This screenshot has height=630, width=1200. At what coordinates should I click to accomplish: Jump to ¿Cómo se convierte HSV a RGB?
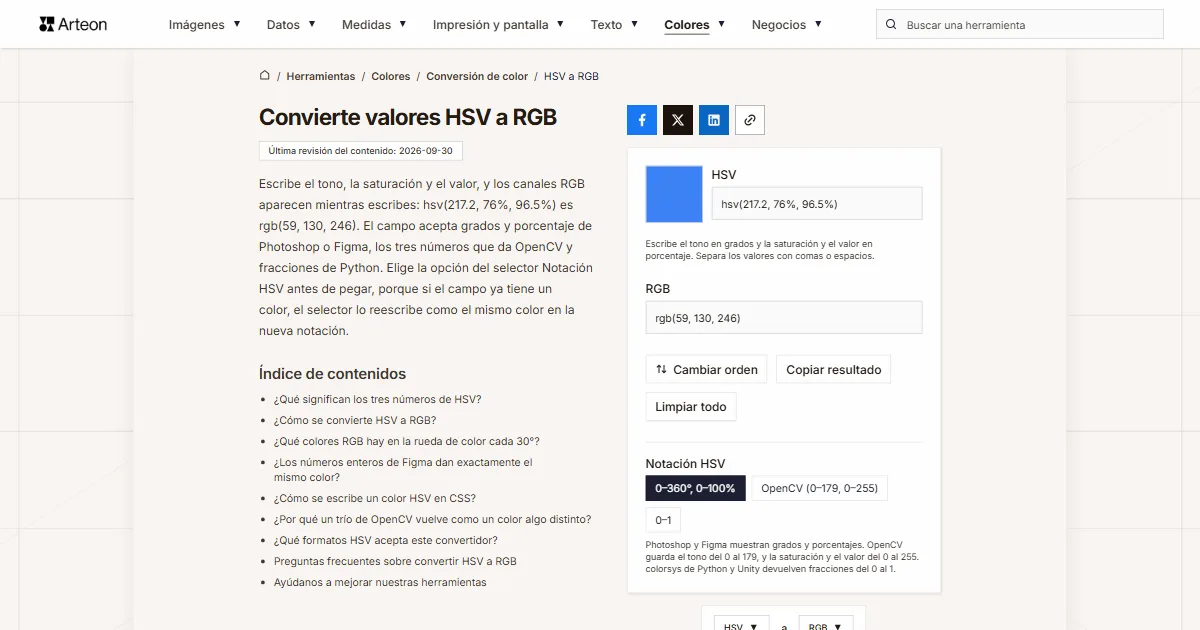[355, 420]
